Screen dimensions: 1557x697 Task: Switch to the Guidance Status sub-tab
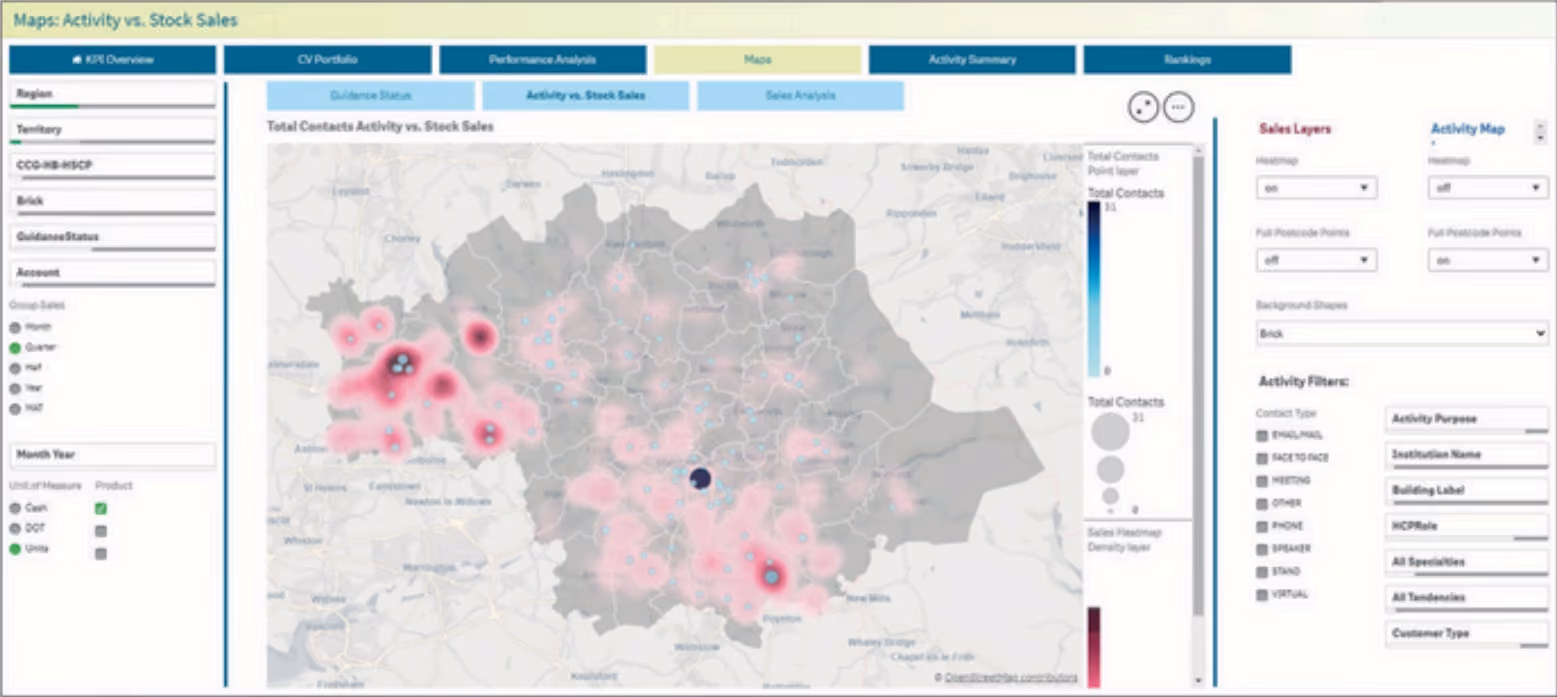point(371,96)
